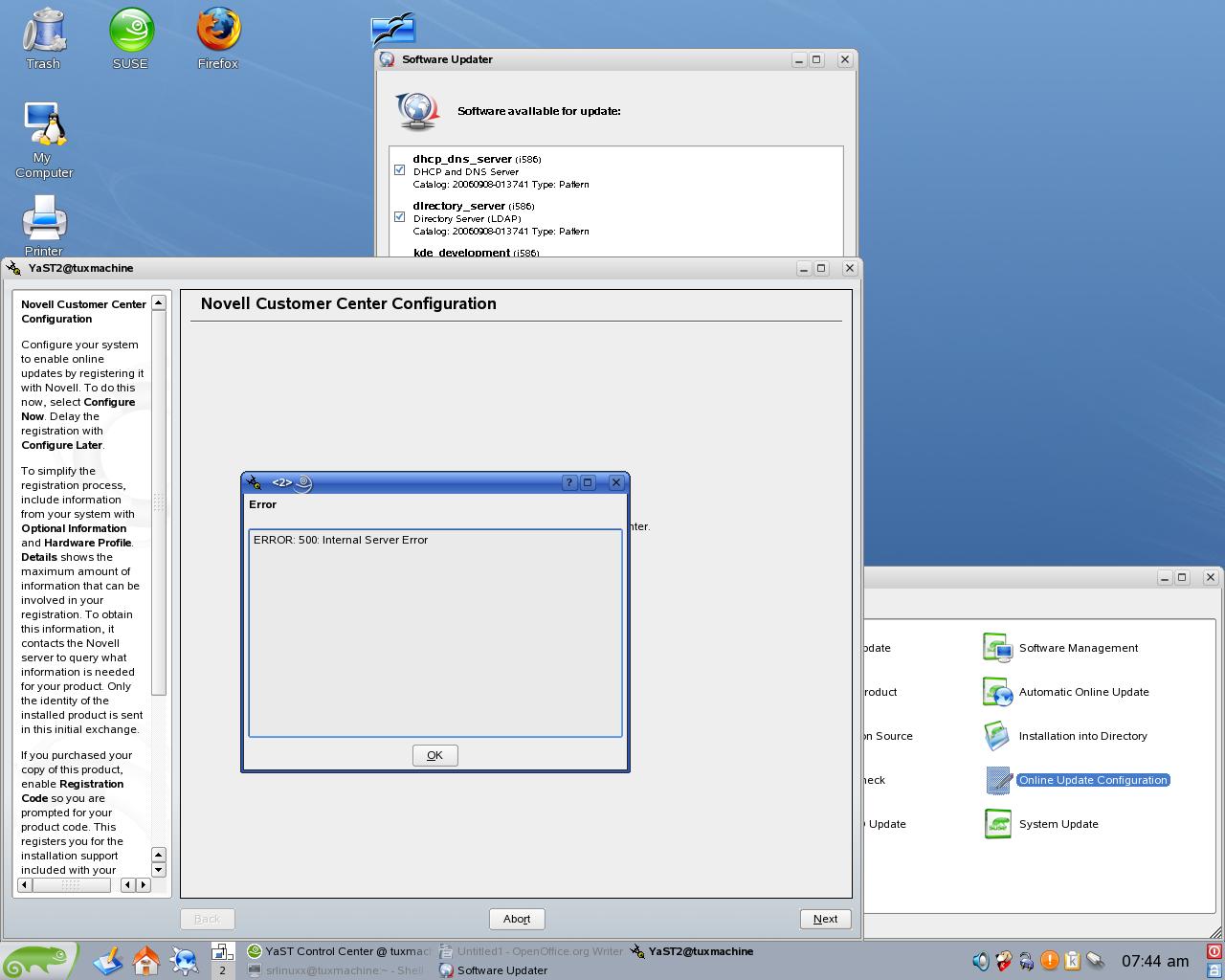The height and width of the screenshot is (980, 1225).
Task: Open the Error dialog's window menu icon
Action: [254, 482]
